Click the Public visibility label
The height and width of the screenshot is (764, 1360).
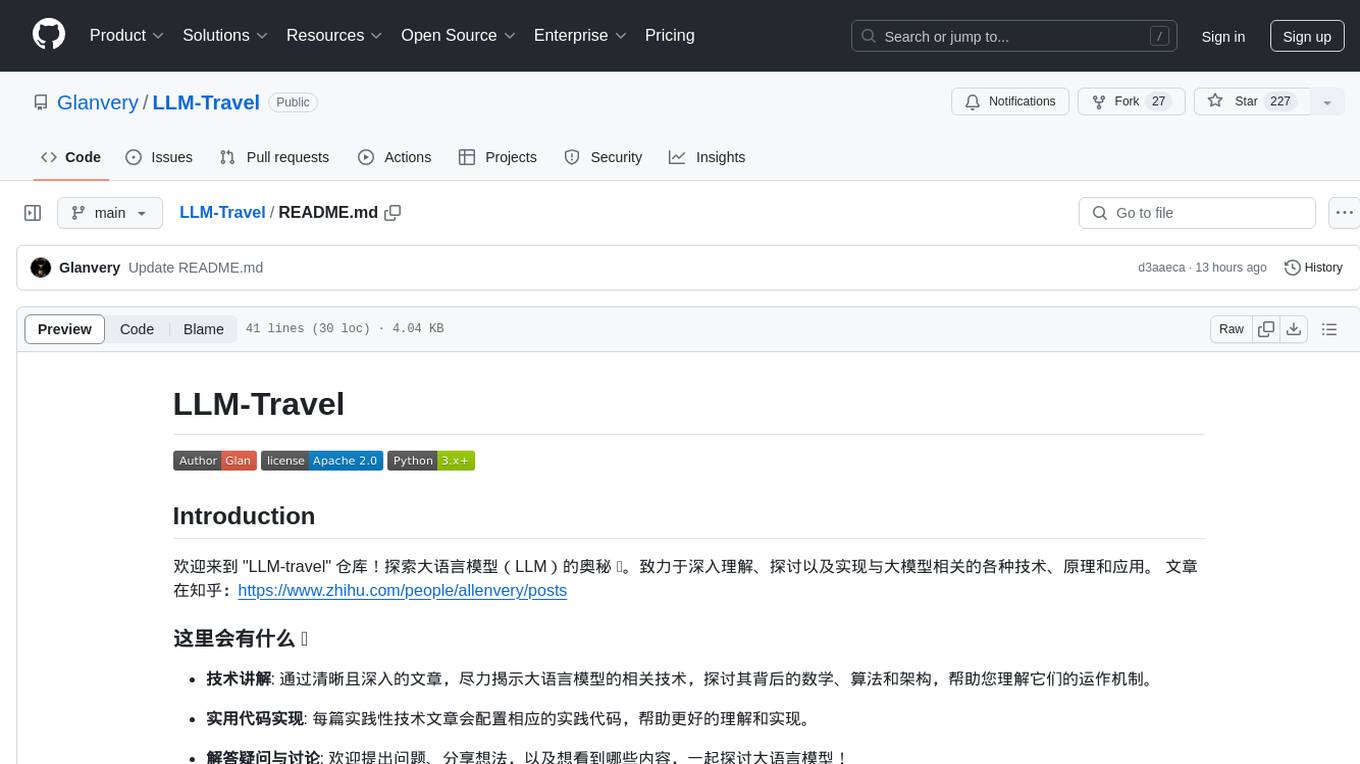(x=293, y=102)
